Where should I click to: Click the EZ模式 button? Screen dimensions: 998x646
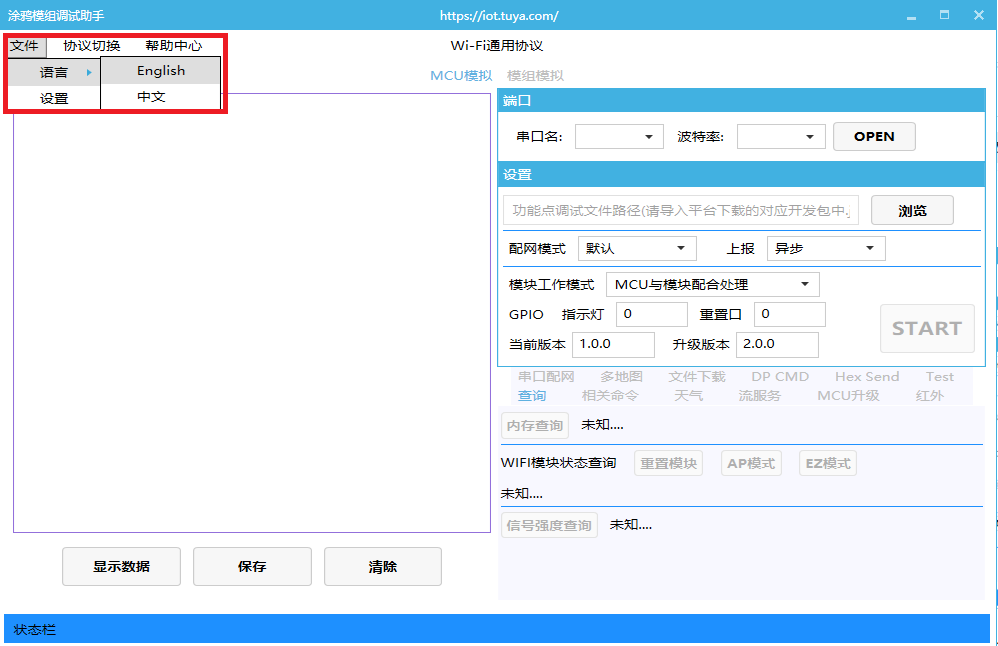827,463
